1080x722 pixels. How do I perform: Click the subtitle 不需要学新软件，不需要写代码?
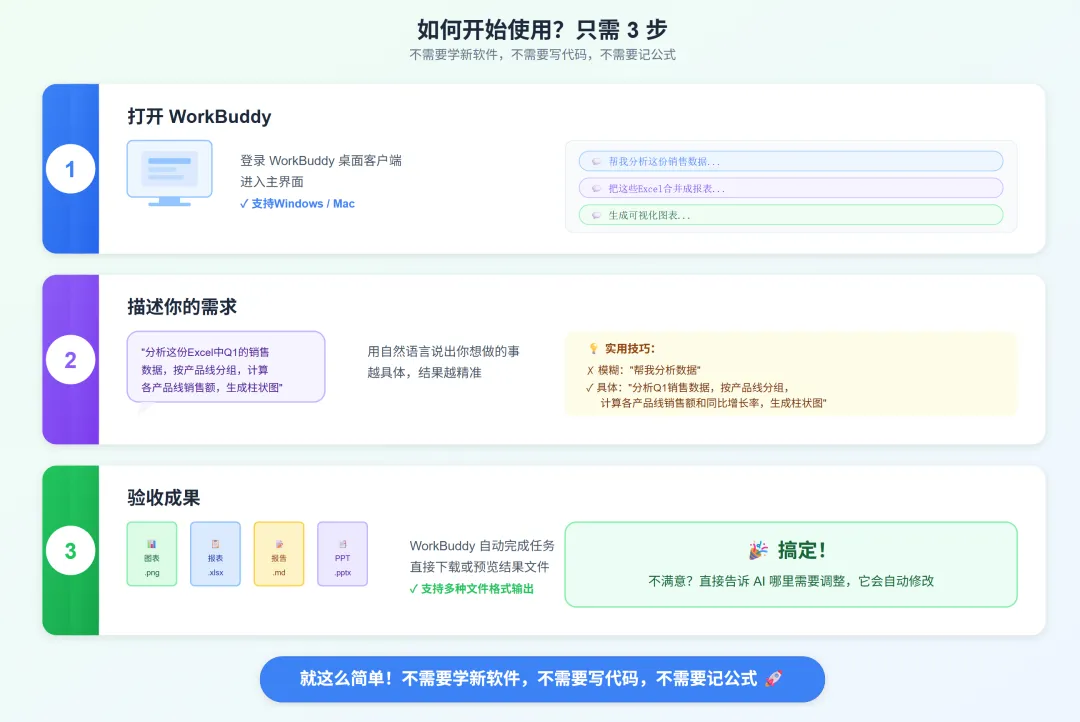point(542,55)
